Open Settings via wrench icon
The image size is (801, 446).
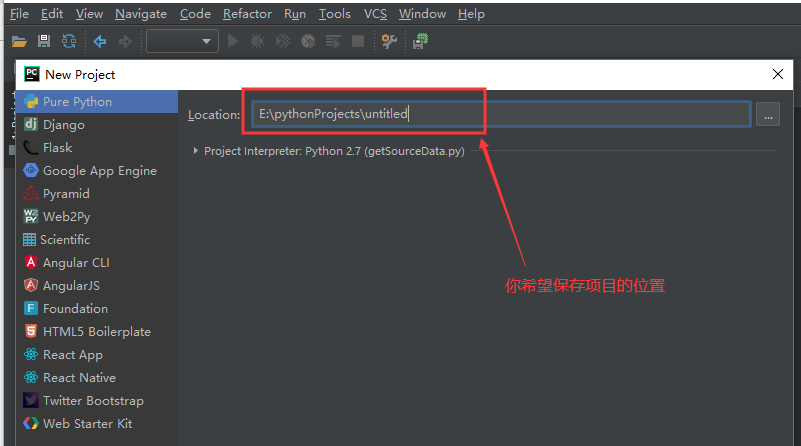pyautogui.click(x=389, y=41)
